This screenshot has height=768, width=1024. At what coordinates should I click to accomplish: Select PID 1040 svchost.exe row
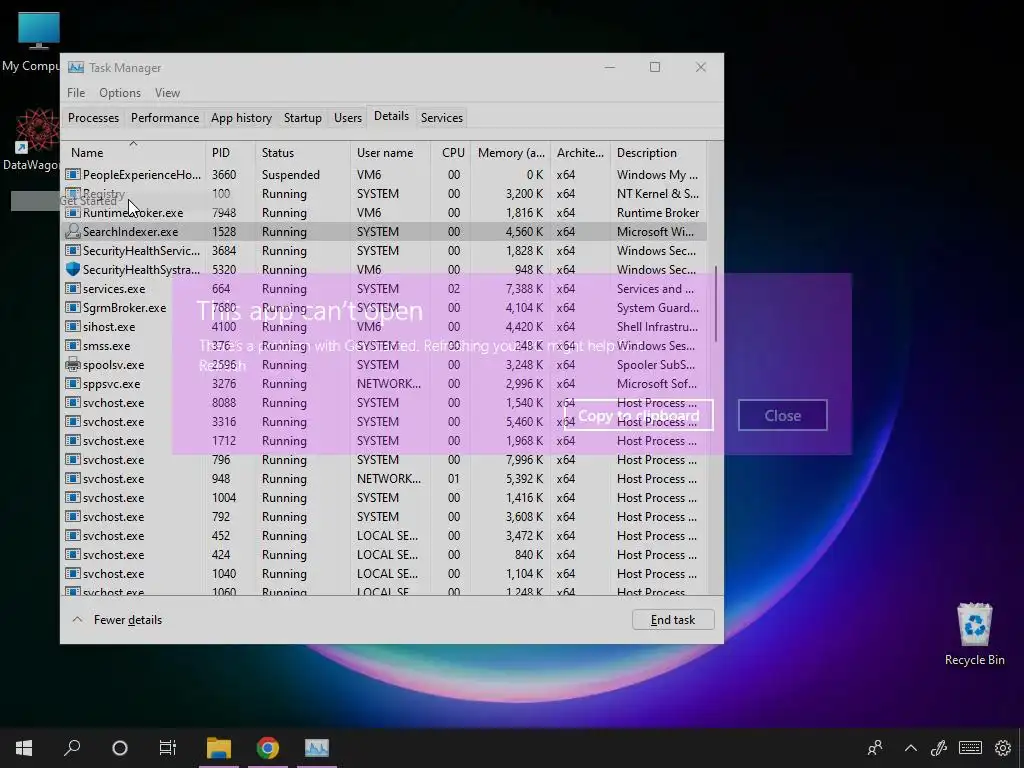384,573
